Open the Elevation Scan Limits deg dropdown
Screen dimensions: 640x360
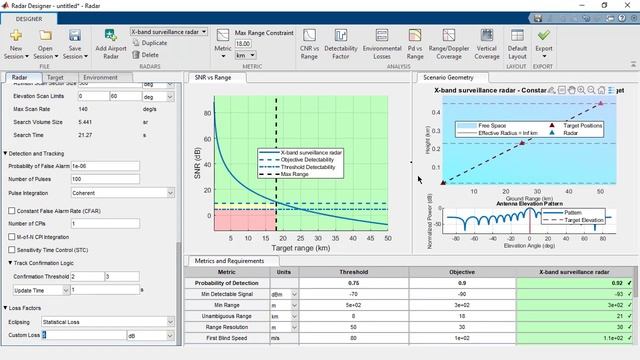(x=158, y=97)
